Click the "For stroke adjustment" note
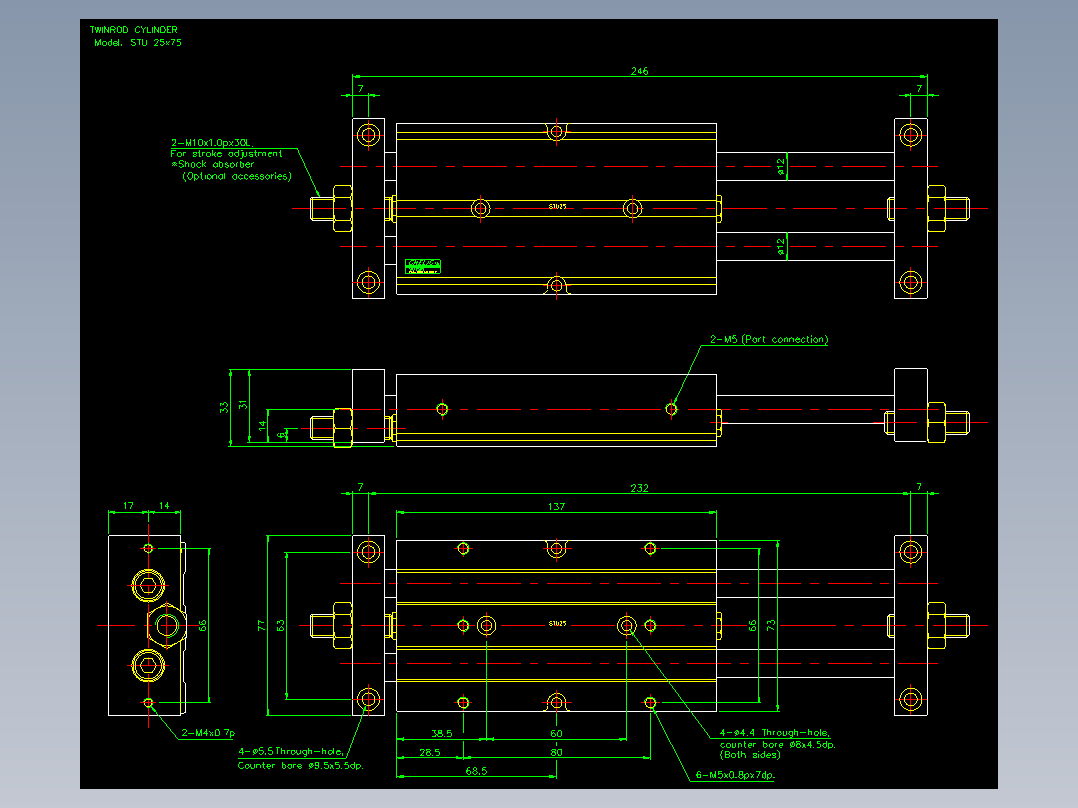1078x808 pixels. (x=226, y=154)
